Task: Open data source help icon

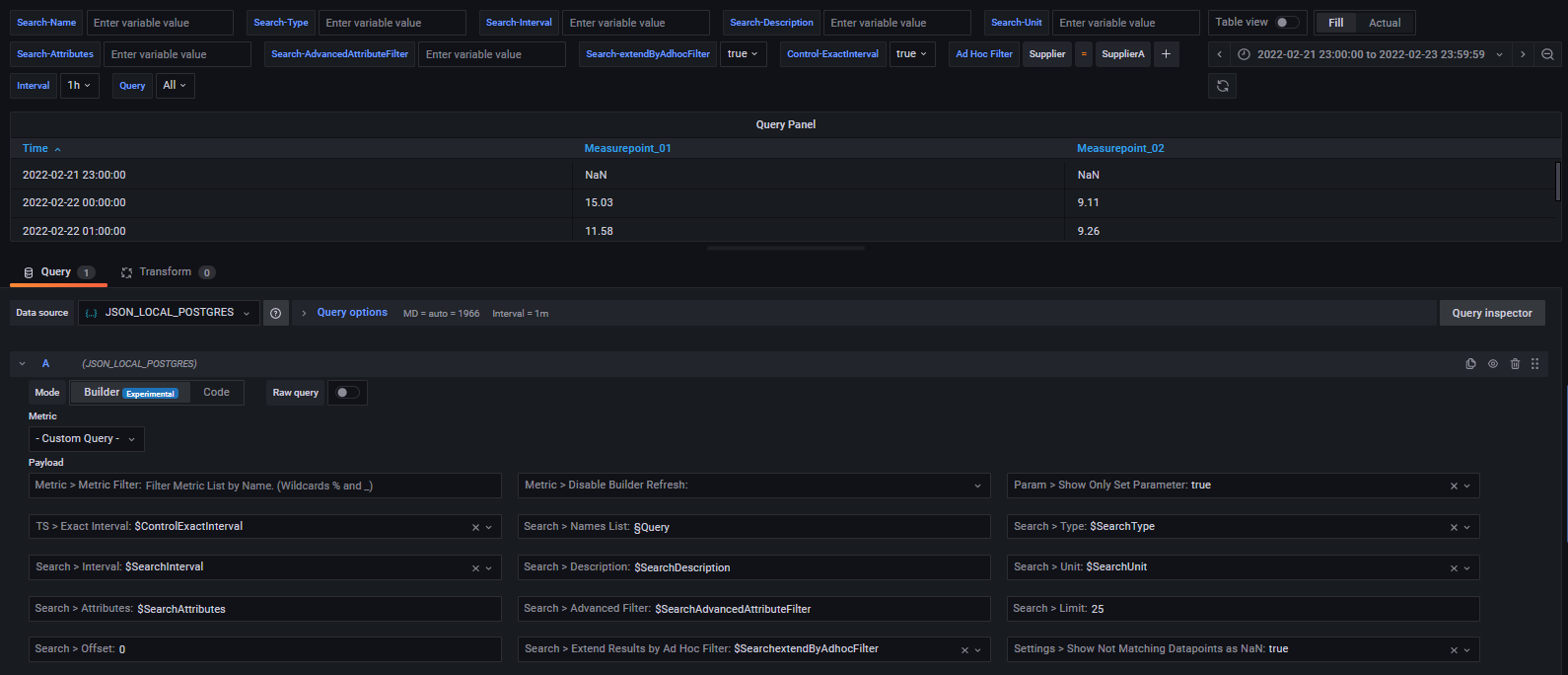Action: coord(276,313)
